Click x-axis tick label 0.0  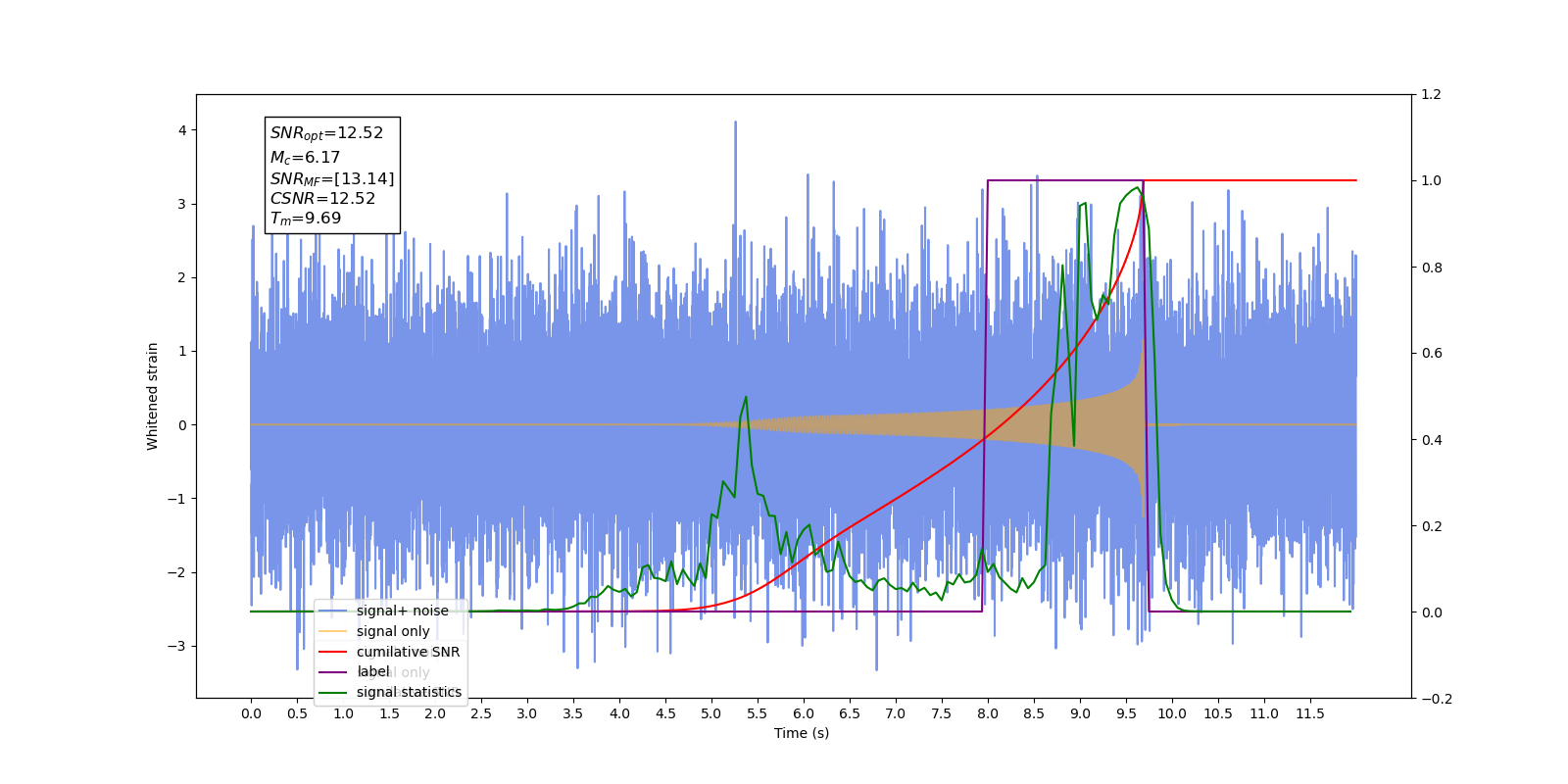(251, 713)
